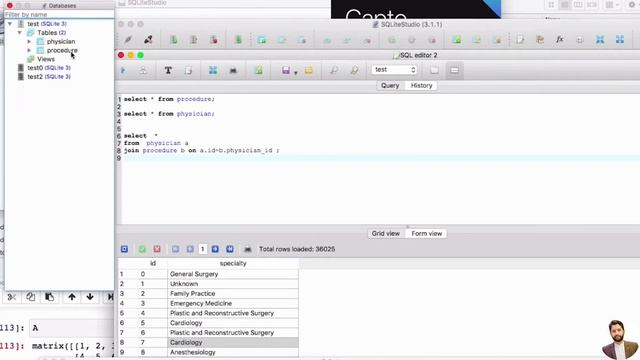
Task: Go to first results page
Action: (175, 249)
